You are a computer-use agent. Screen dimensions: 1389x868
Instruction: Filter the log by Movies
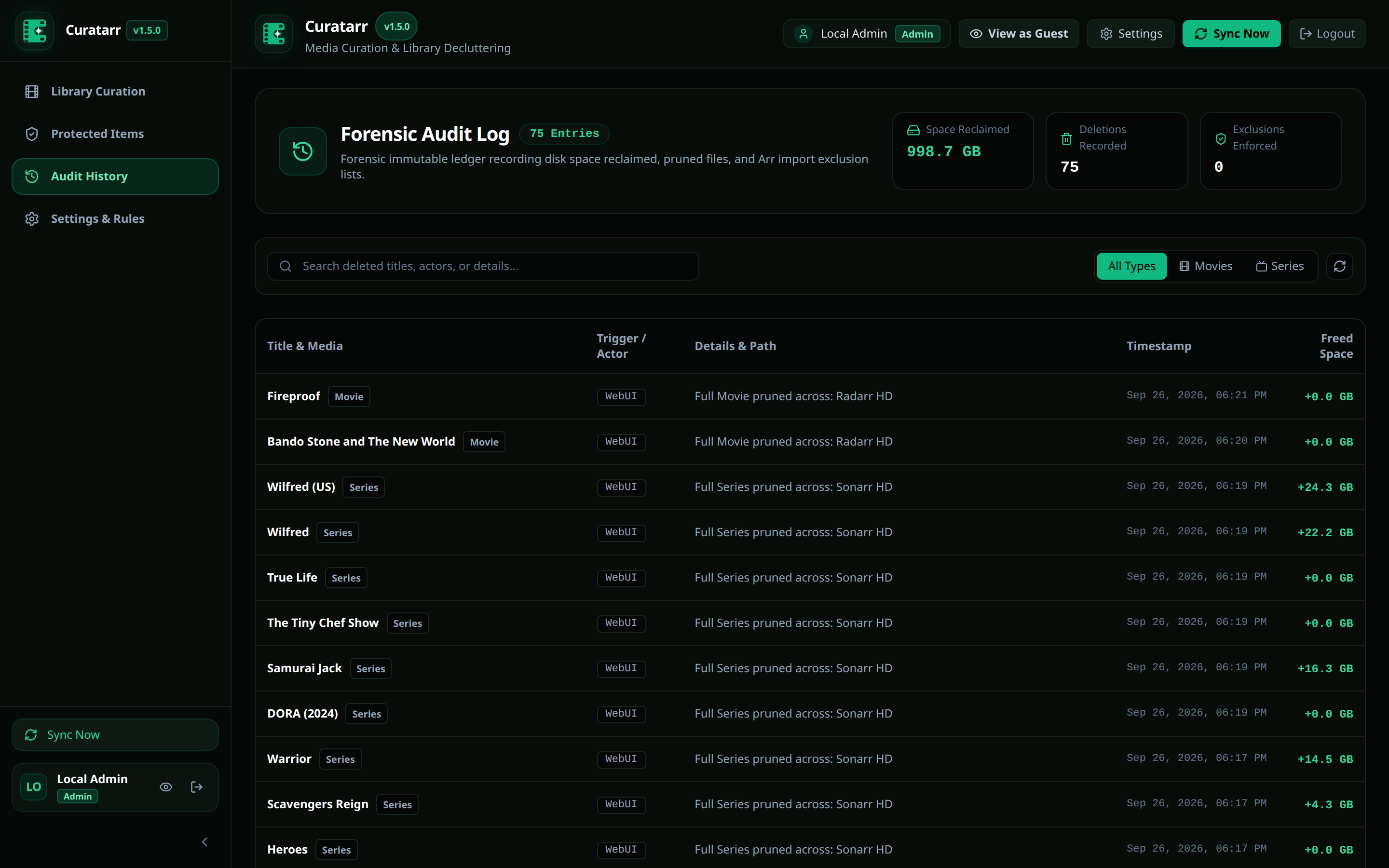click(1206, 266)
